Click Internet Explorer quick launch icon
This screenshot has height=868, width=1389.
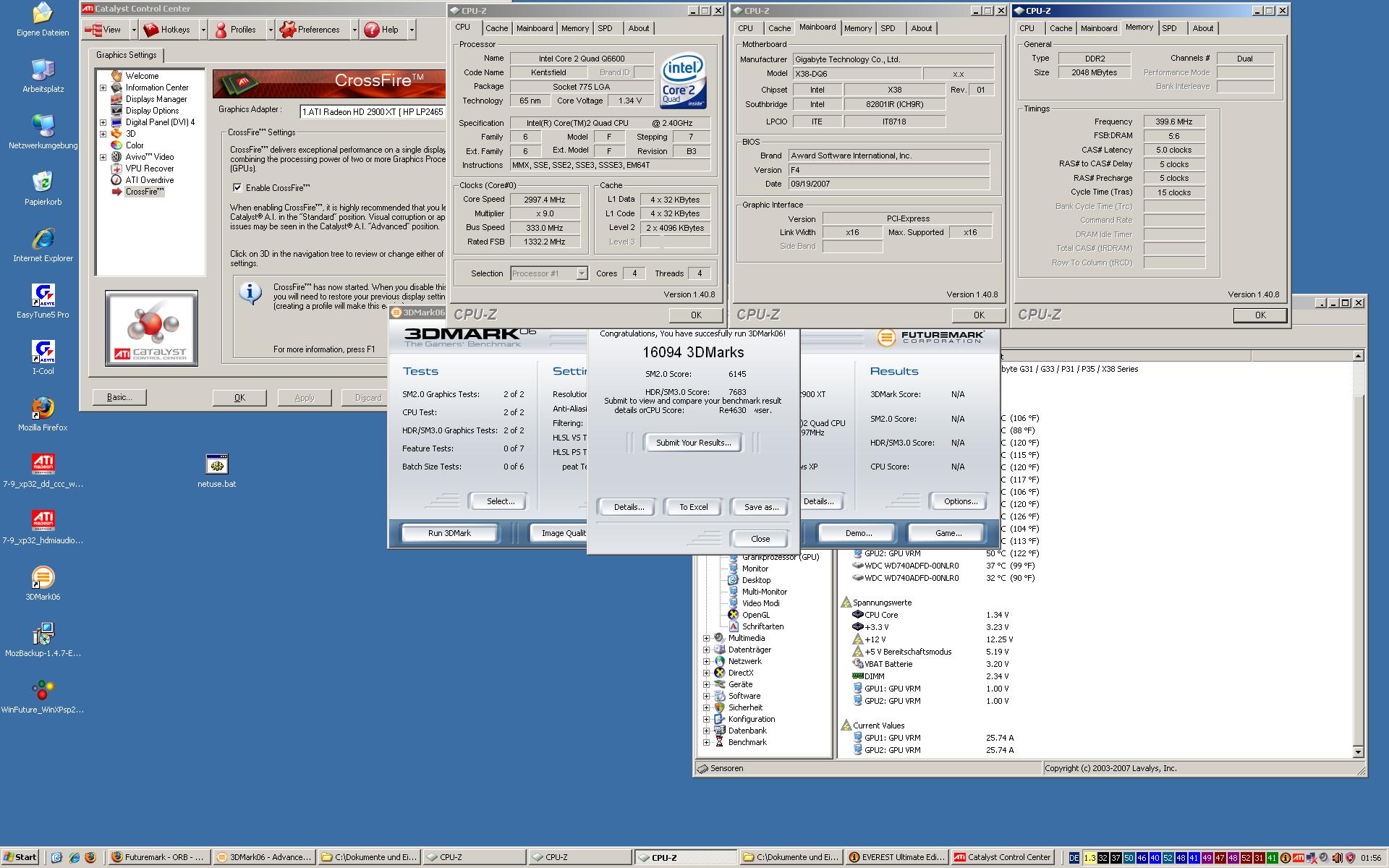click(74, 858)
